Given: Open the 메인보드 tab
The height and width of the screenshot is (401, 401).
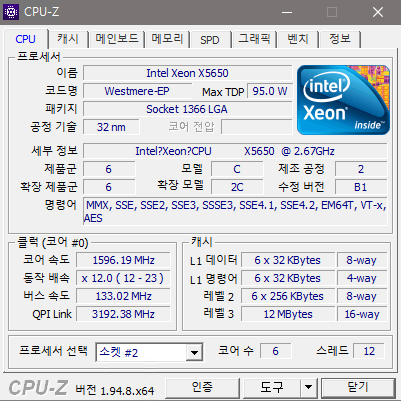Looking at the screenshot, I should [x=117, y=39].
